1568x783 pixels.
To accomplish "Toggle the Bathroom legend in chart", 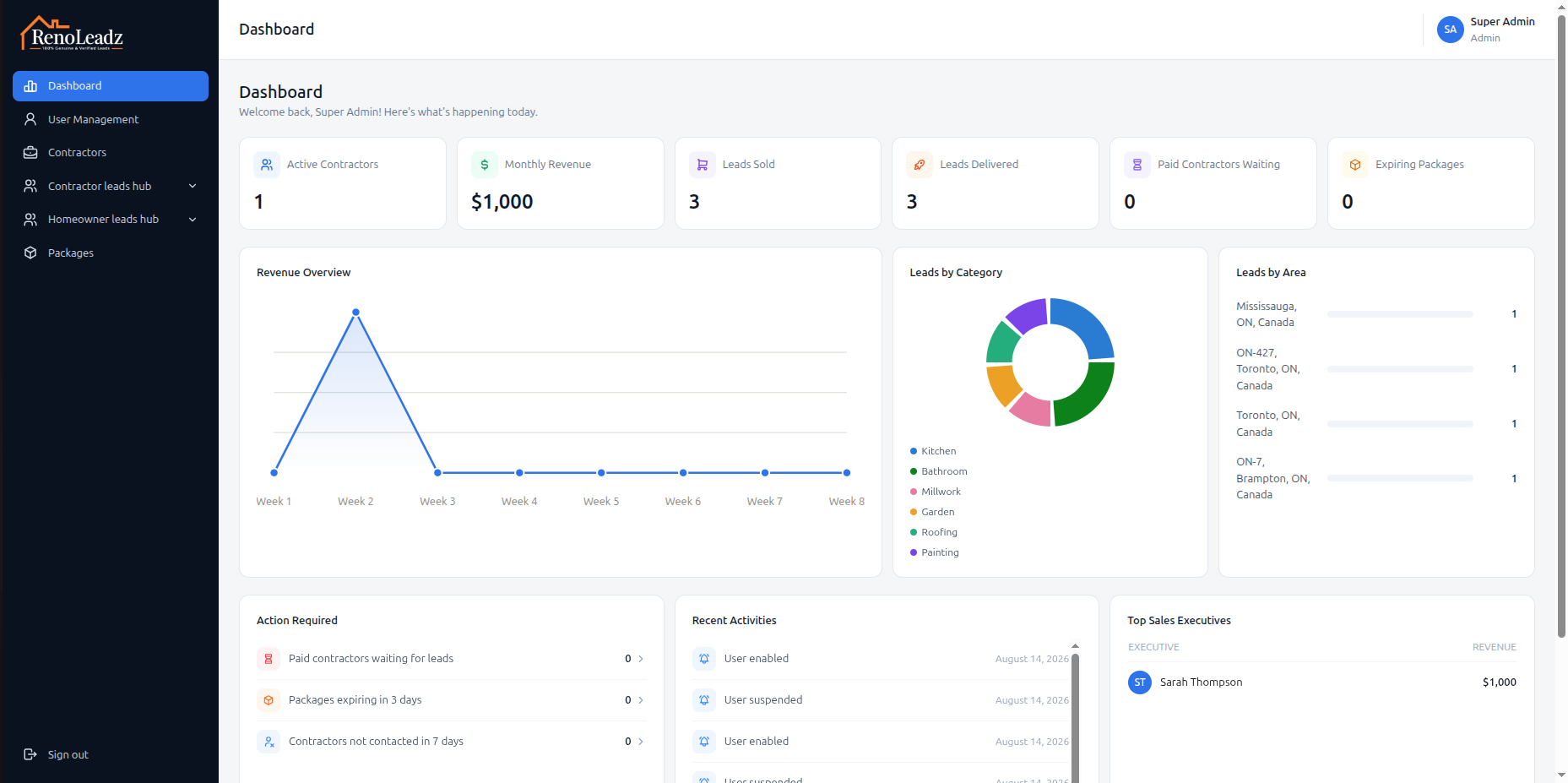I will (x=938, y=471).
